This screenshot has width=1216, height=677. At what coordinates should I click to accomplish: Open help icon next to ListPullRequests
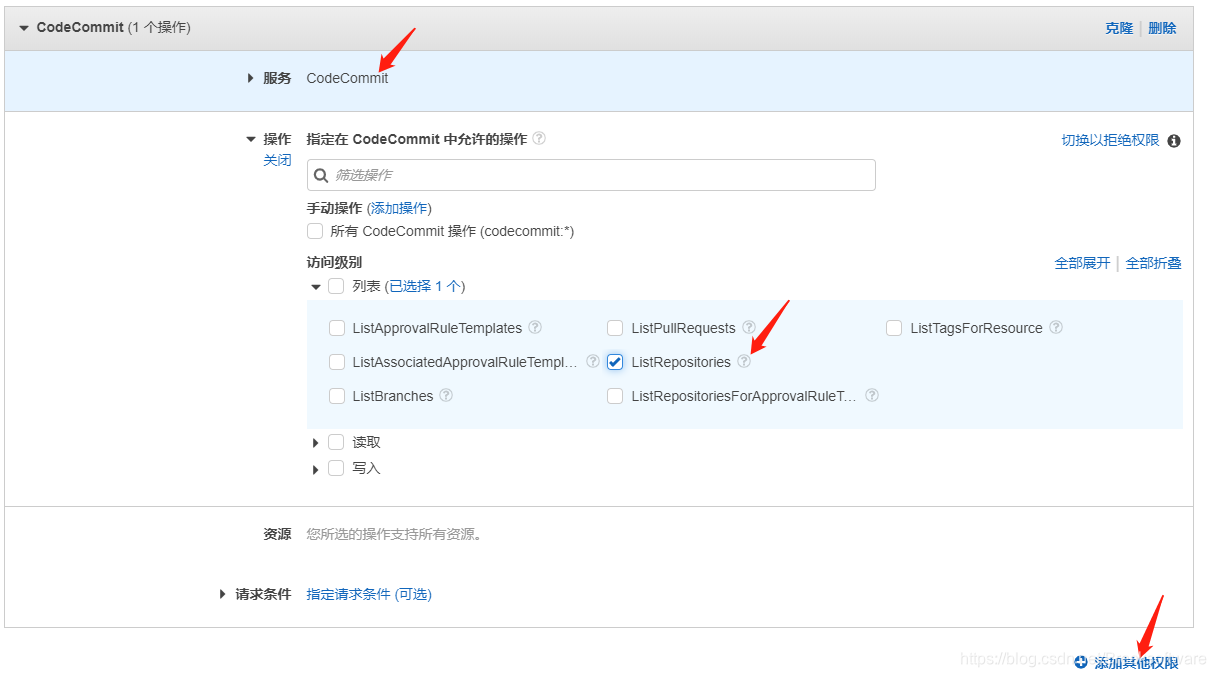pos(749,327)
